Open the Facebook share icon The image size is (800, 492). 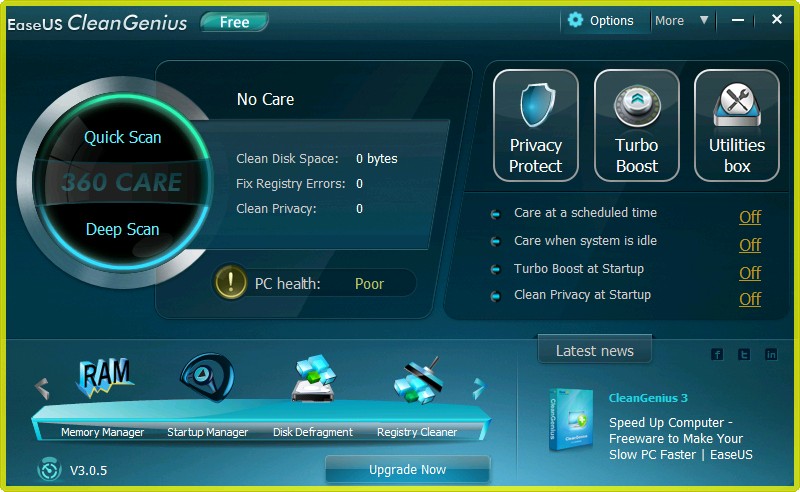(x=717, y=354)
